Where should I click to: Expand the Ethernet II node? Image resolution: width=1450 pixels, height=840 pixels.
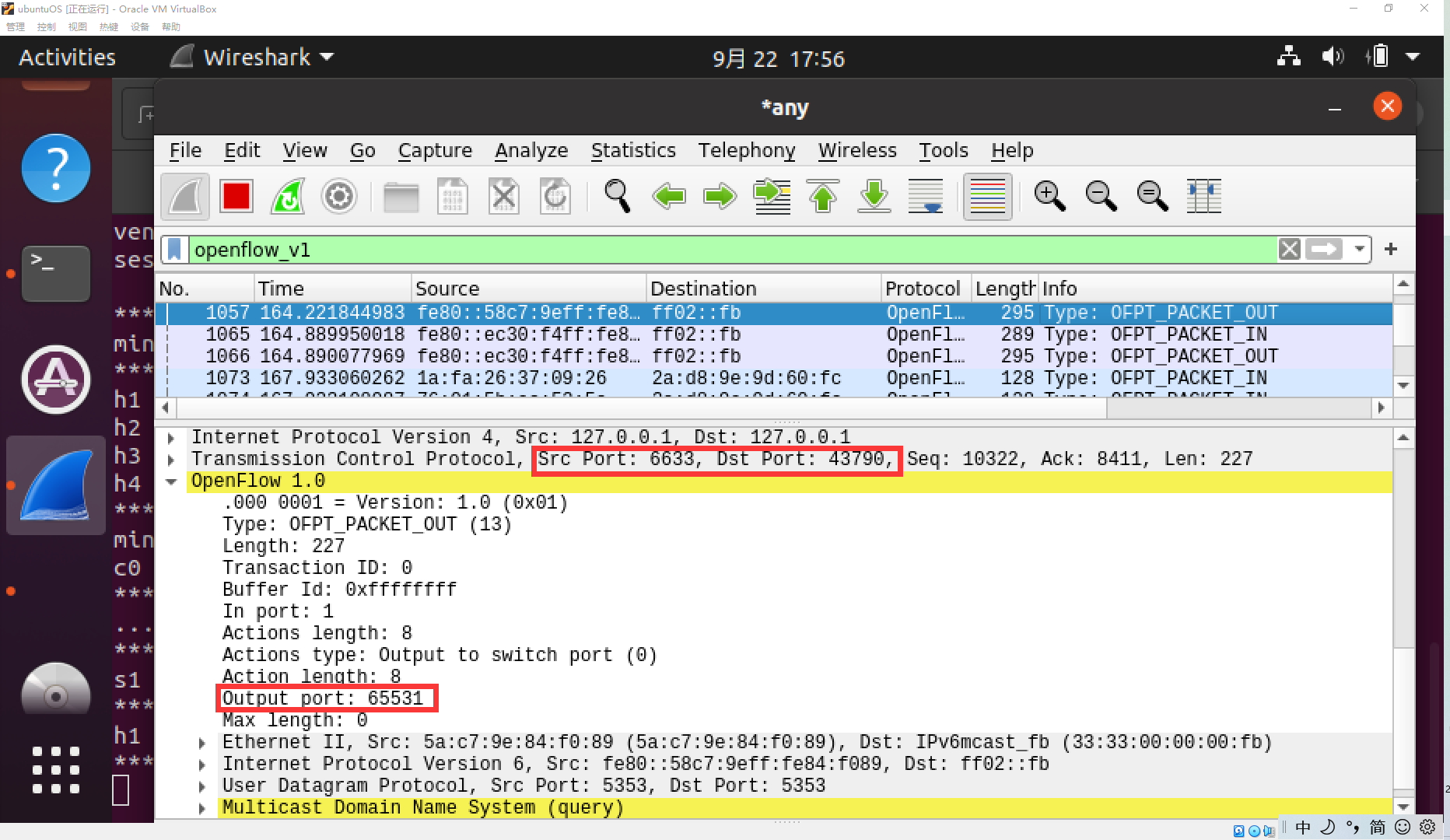[x=202, y=743]
